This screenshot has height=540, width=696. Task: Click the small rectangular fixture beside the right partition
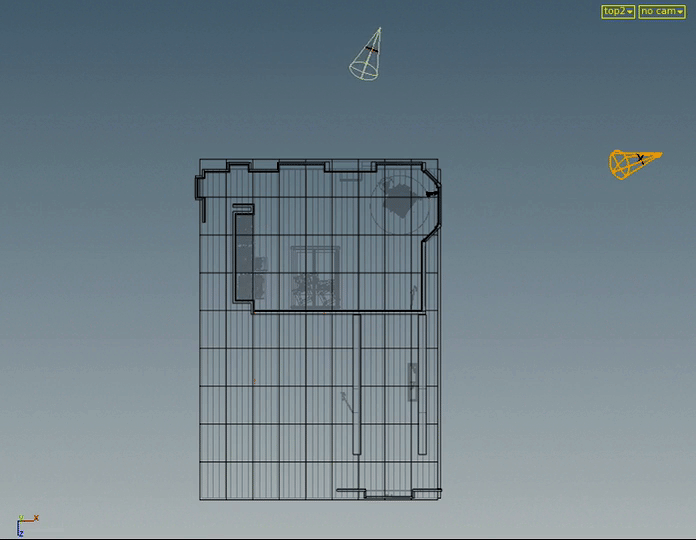coord(412,381)
